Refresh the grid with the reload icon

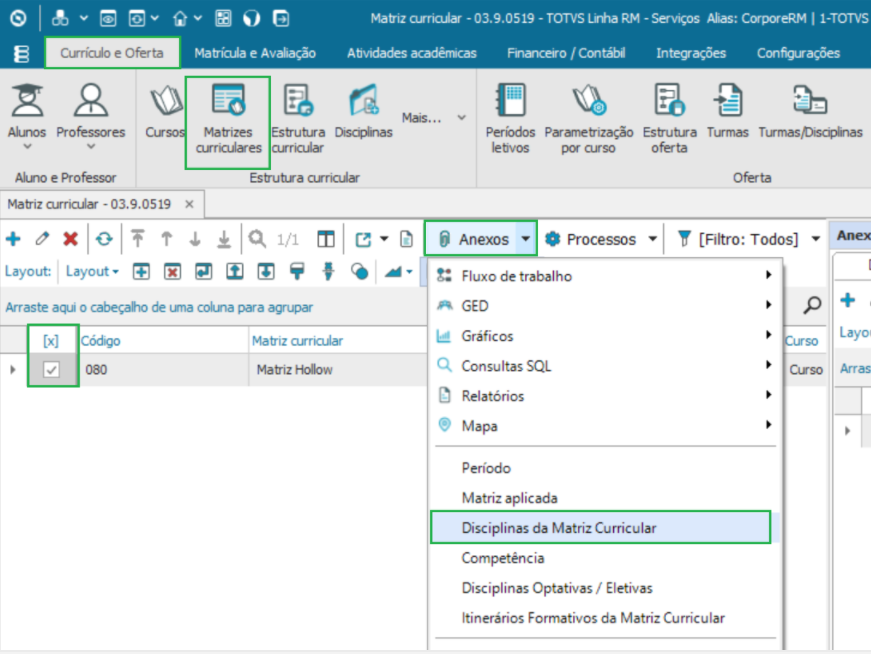point(104,239)
